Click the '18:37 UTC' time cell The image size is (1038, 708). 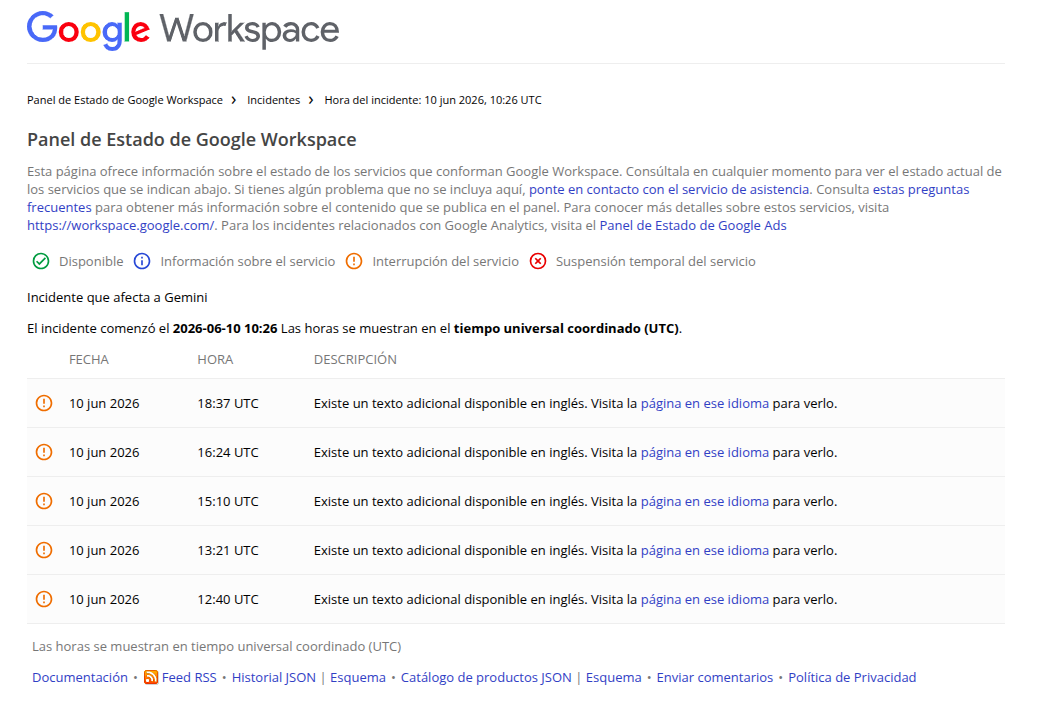pos(228,404)
